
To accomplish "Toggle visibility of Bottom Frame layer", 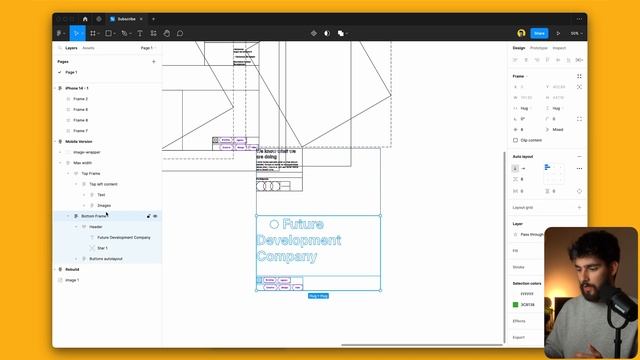I will pos(155,216).
